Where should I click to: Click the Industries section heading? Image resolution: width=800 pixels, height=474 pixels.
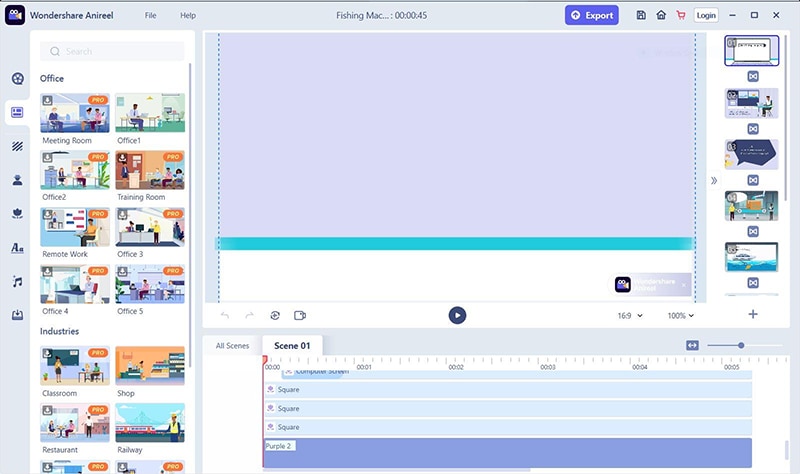[x=59, y=331]
